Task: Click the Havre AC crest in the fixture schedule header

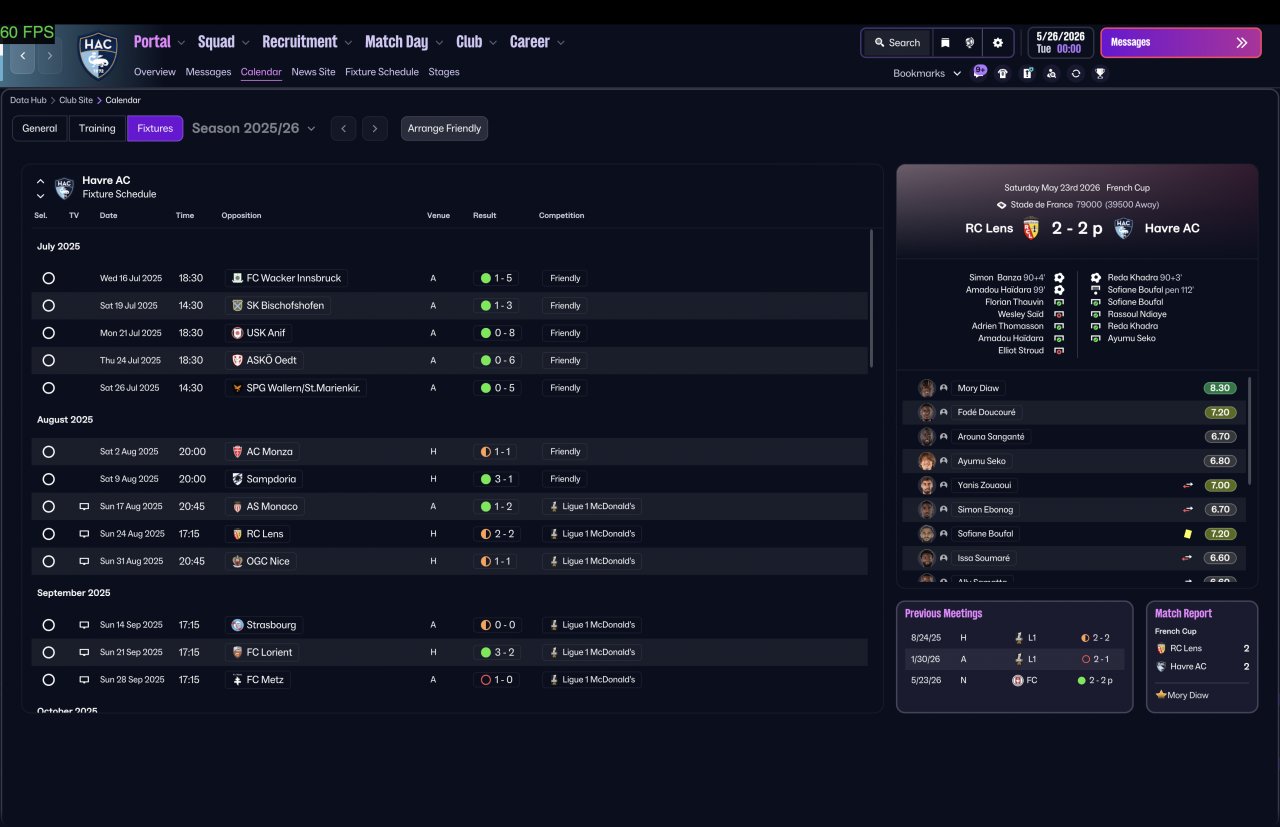Action: pos(64,187)
